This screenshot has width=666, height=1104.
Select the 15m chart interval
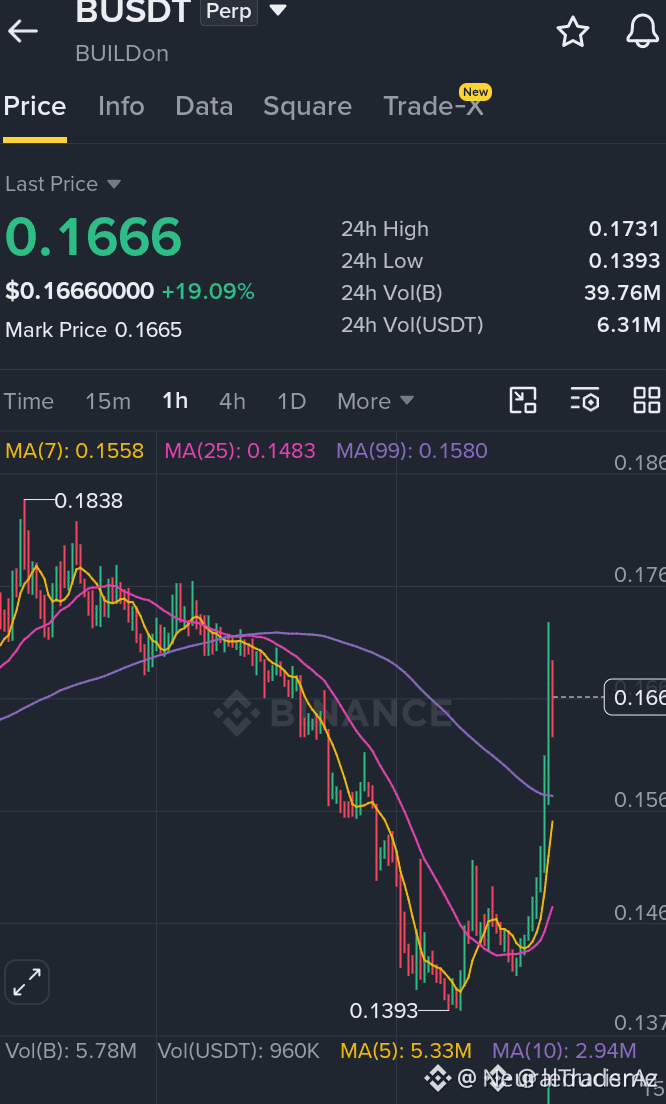108,401
